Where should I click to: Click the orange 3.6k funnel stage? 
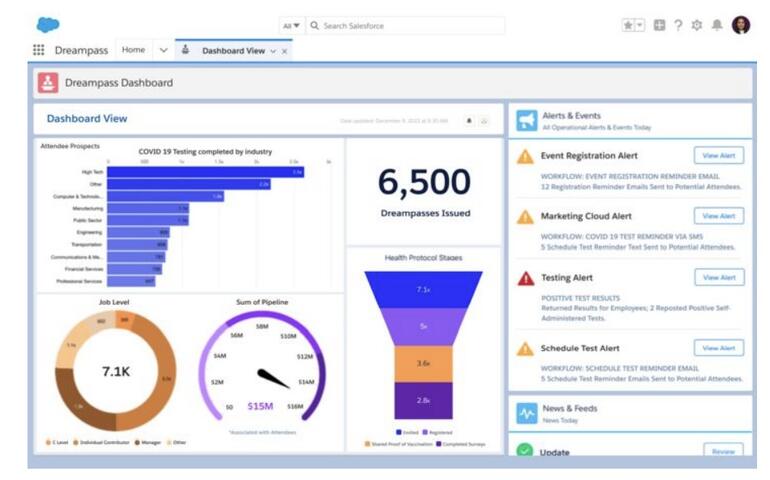[x=423, y=364]
